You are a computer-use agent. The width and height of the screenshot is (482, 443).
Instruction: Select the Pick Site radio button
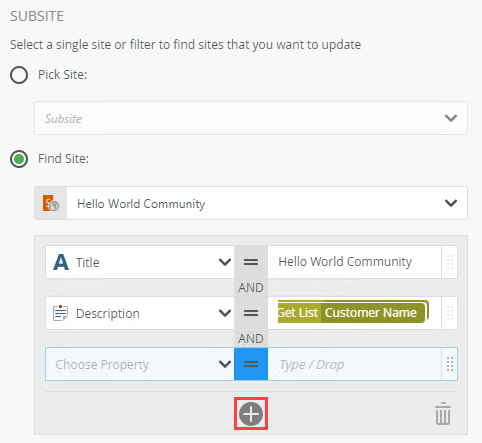pos(19,75)
